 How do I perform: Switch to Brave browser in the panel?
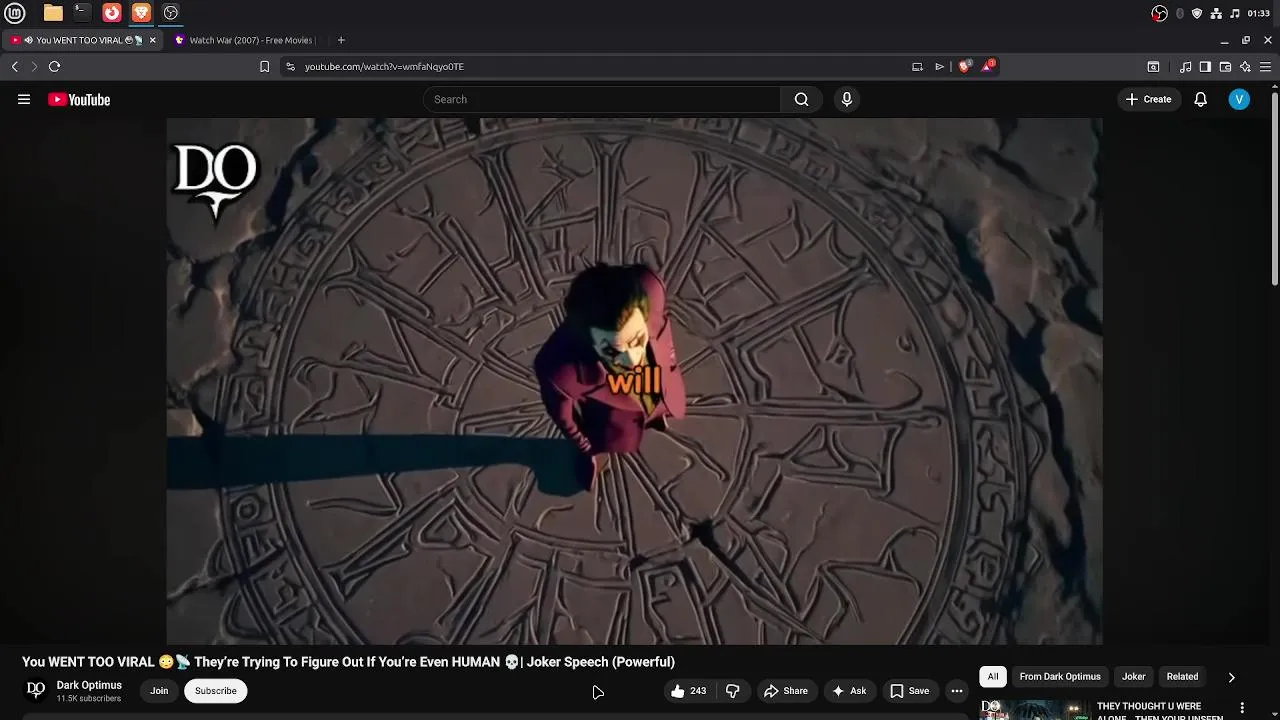coord(141,13)
